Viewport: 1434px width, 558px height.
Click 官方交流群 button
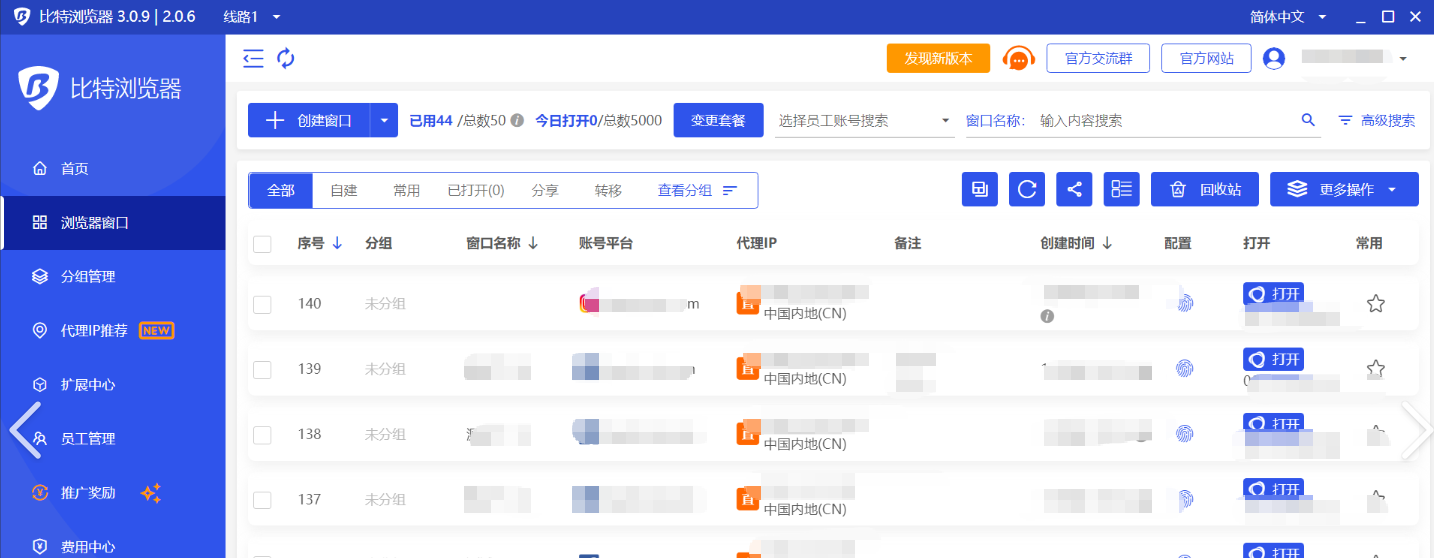coord(1098,59)
